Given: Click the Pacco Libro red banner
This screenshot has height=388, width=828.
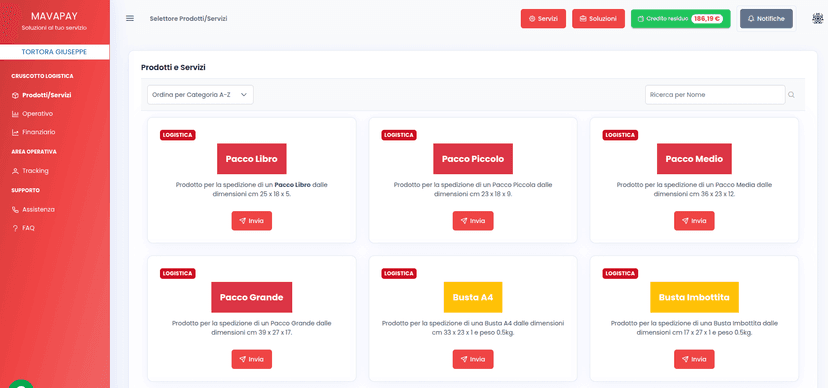Looking at the screenshot, I should tap(252, 159).
